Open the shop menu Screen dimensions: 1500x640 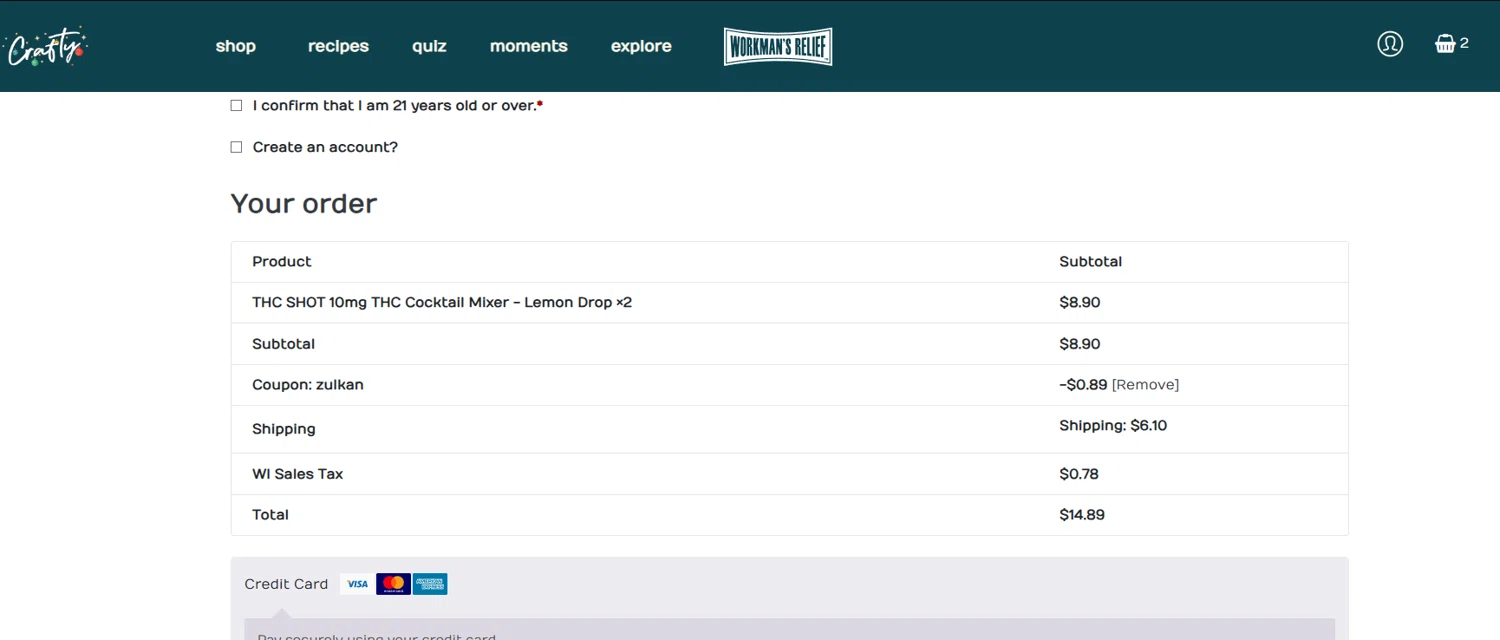point(236,46)
